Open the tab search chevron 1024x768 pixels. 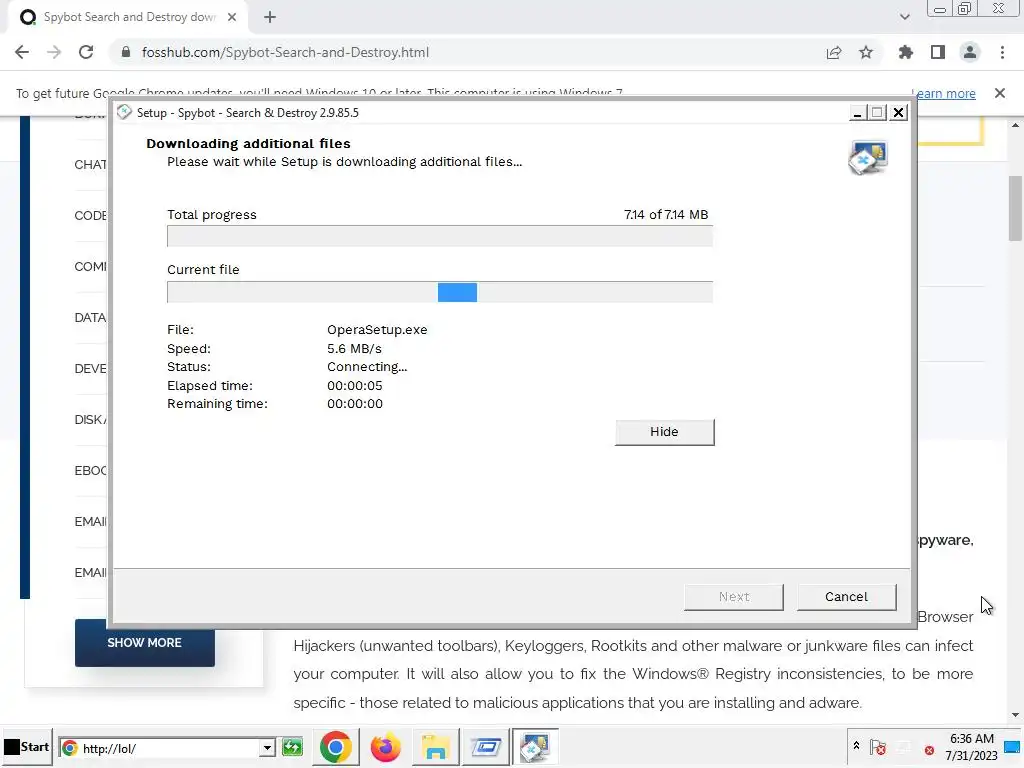point(904,17)
